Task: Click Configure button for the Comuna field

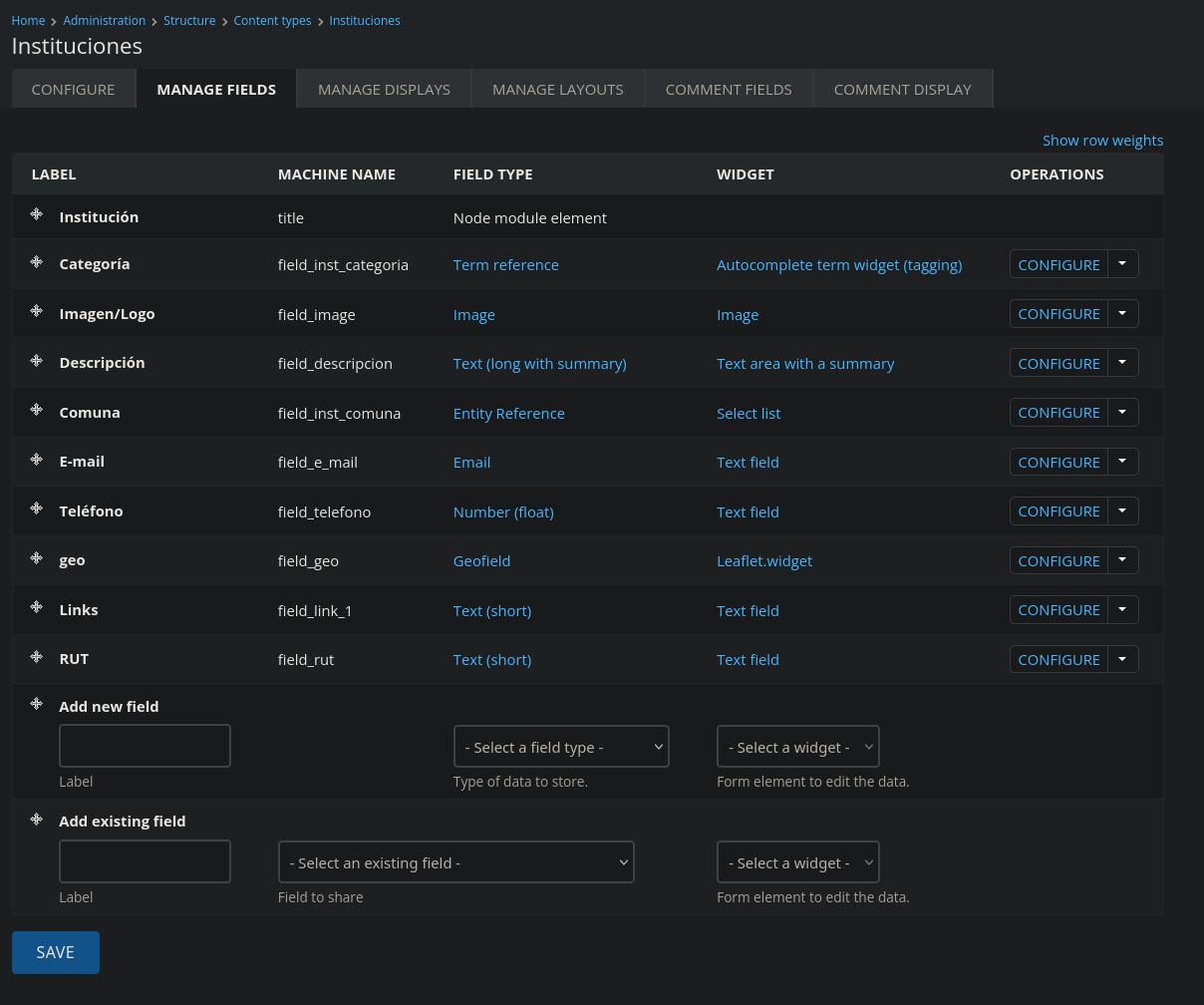Action: click(1058, 413)
